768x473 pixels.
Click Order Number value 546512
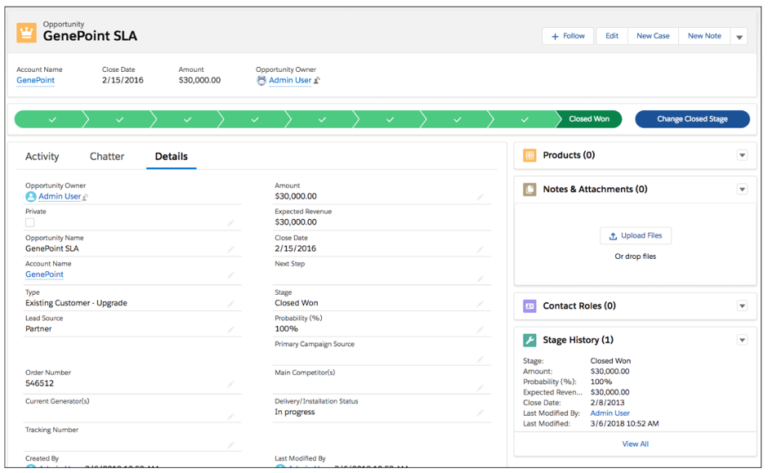(40, 383)
